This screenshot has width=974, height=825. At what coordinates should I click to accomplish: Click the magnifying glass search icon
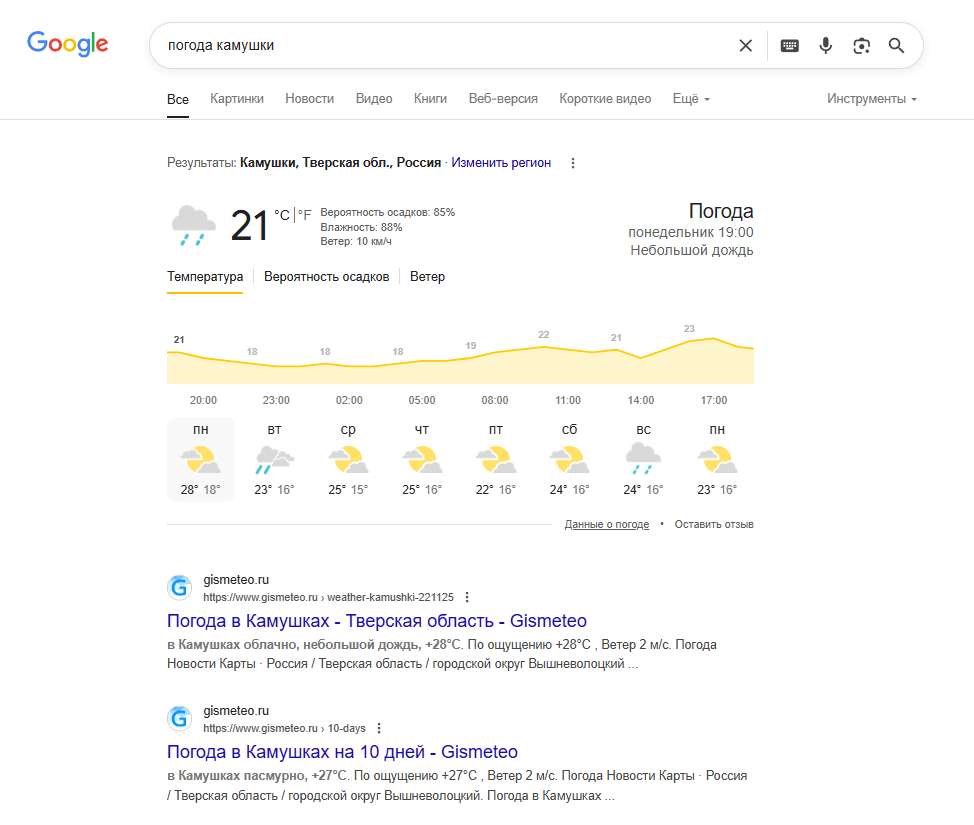click(896, 45)
